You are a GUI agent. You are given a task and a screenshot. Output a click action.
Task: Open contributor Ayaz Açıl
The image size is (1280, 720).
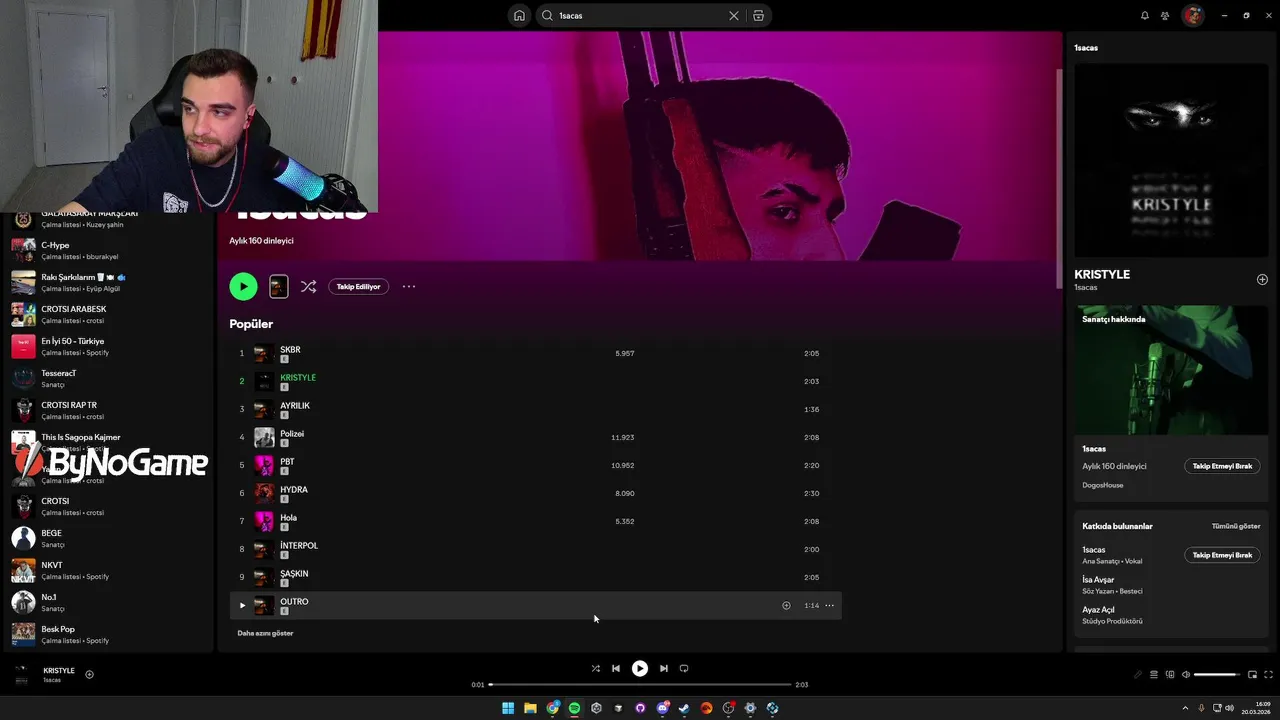[1098, 610]
